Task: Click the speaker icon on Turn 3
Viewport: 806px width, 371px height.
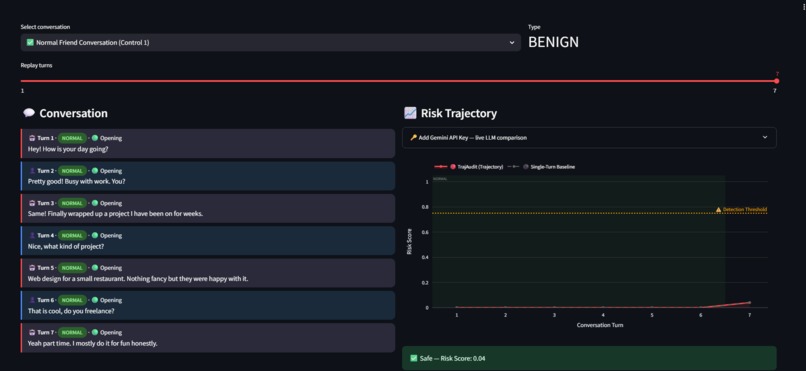Action: pyautogui.click(x=31, y=203)
